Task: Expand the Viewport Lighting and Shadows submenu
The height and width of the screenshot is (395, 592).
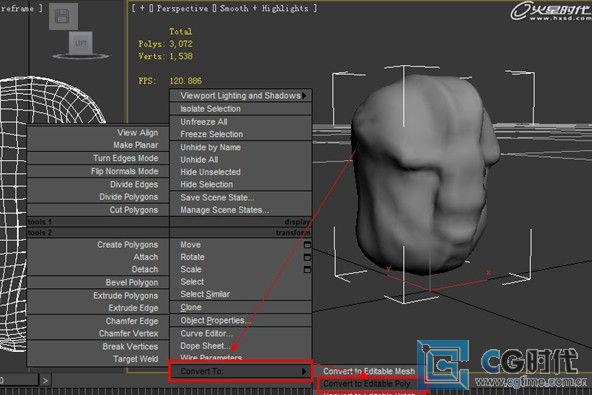Action: 241,96
